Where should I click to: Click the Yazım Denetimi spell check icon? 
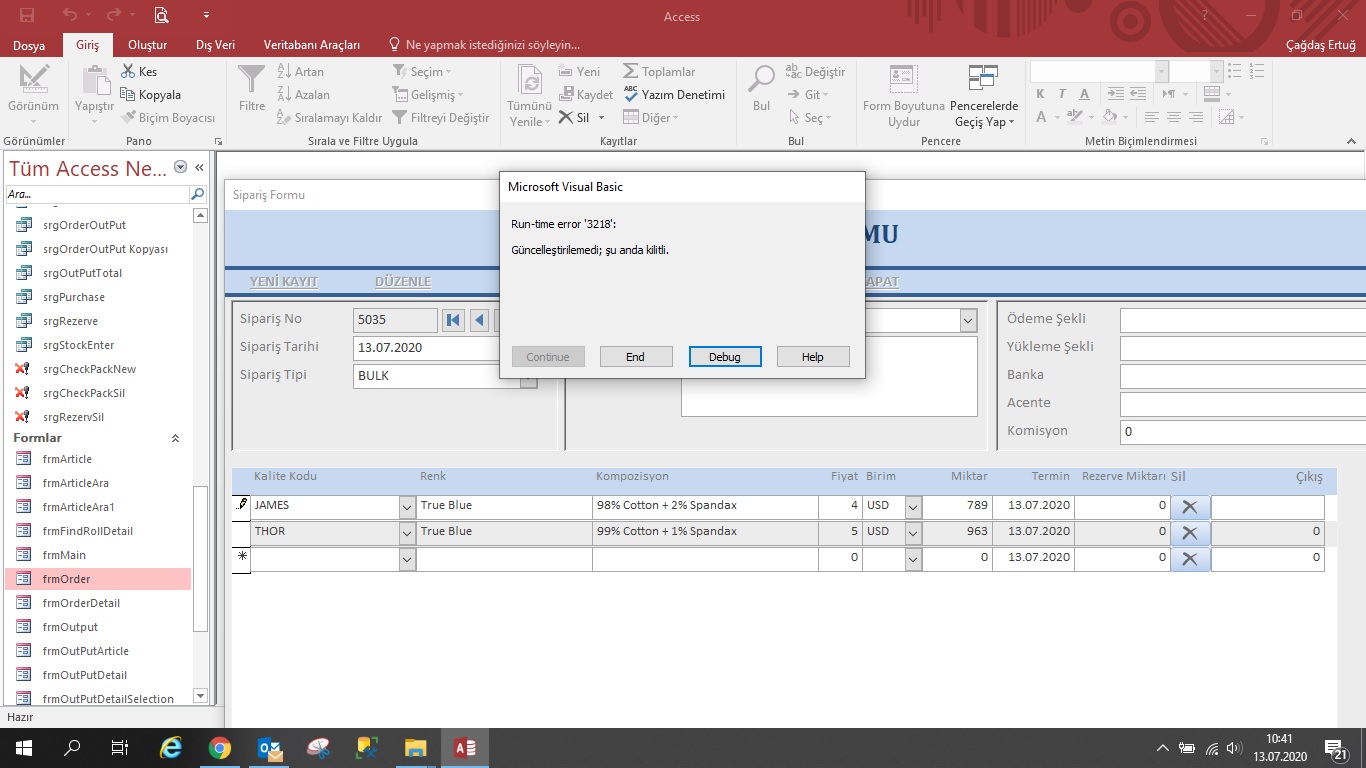(631, 94)
